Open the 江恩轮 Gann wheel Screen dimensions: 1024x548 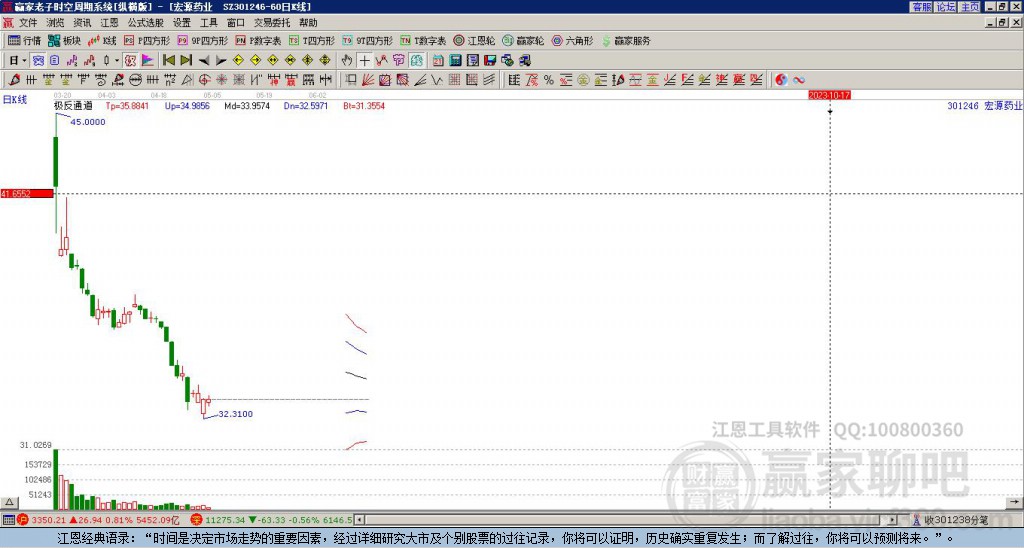pos(474,40)
